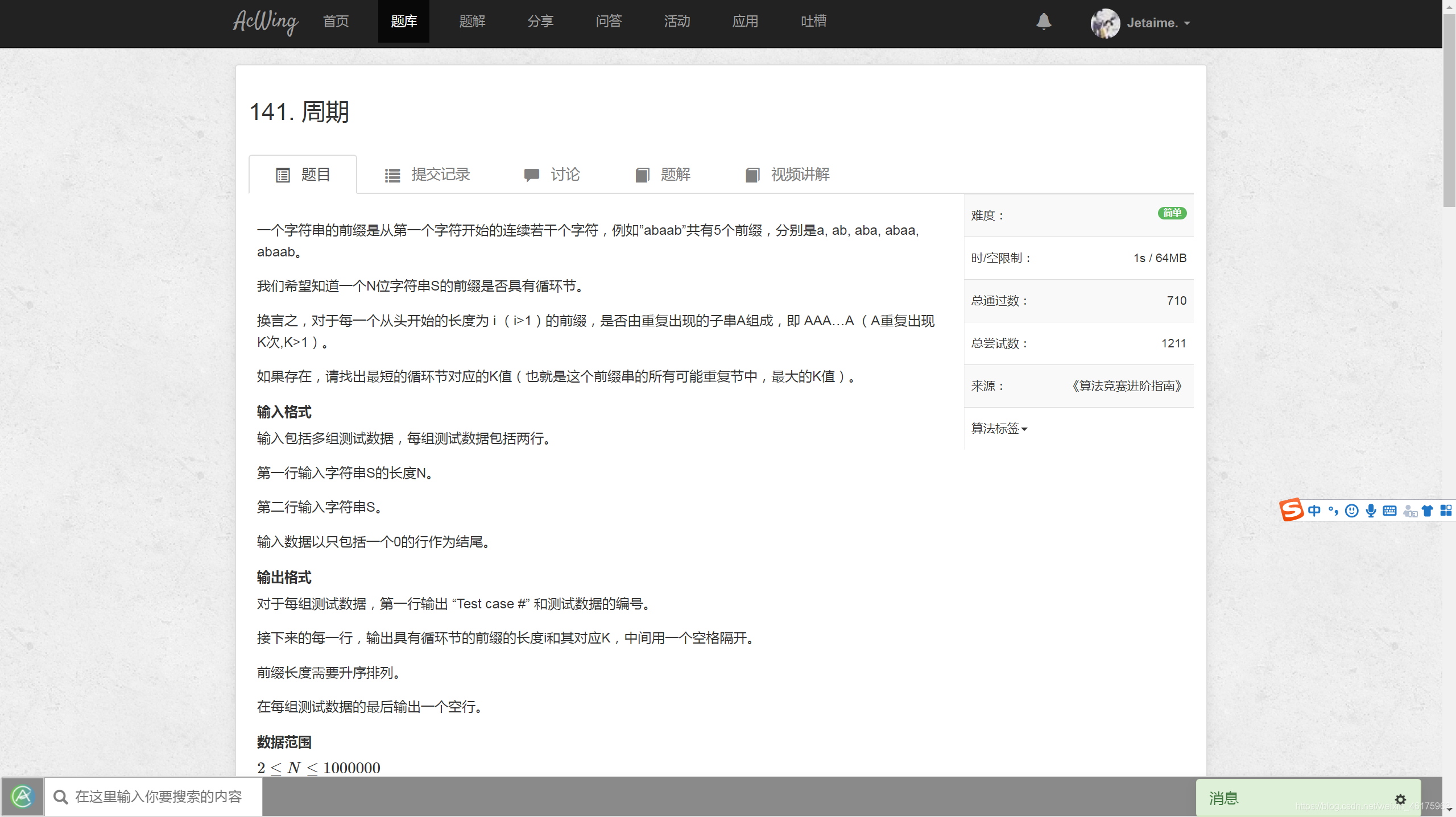Start Sogou voice input microphone
This screenshot has width=1456, height=817.
click(x=1371, y=510)
